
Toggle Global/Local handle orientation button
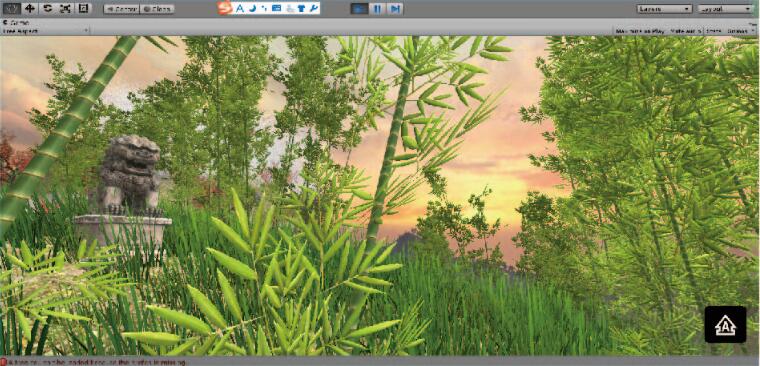click(x=157, y=9)
